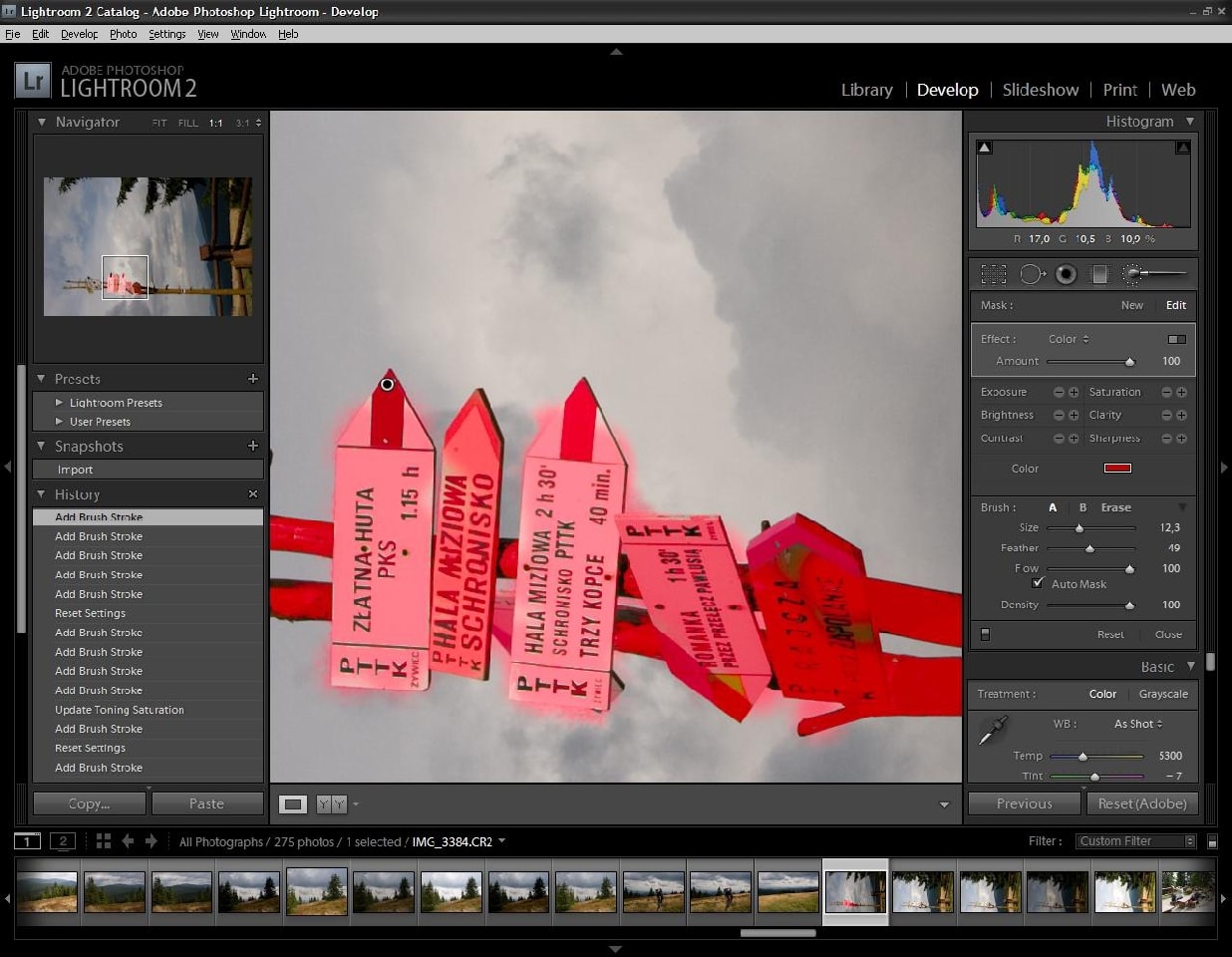
Task: Set Treatment to Color
Action: click(1102, 694)
